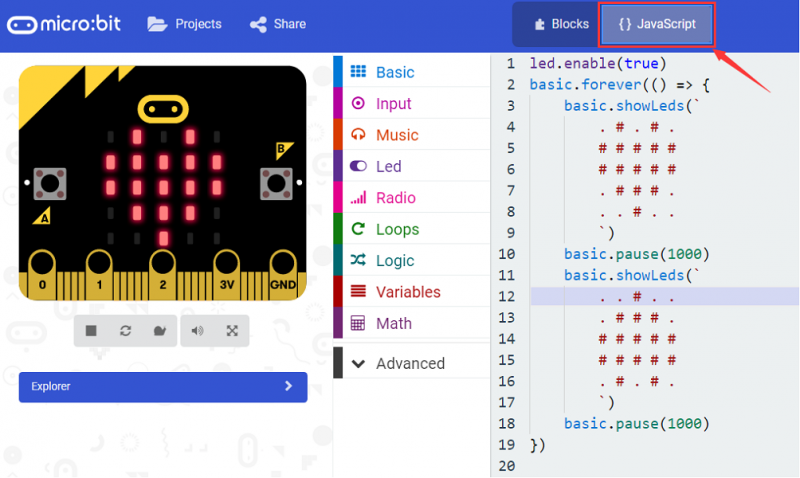Click the Input circle icon
This screenshot has width=800, height=478.
pyautogui.click(x=358, y=103)
